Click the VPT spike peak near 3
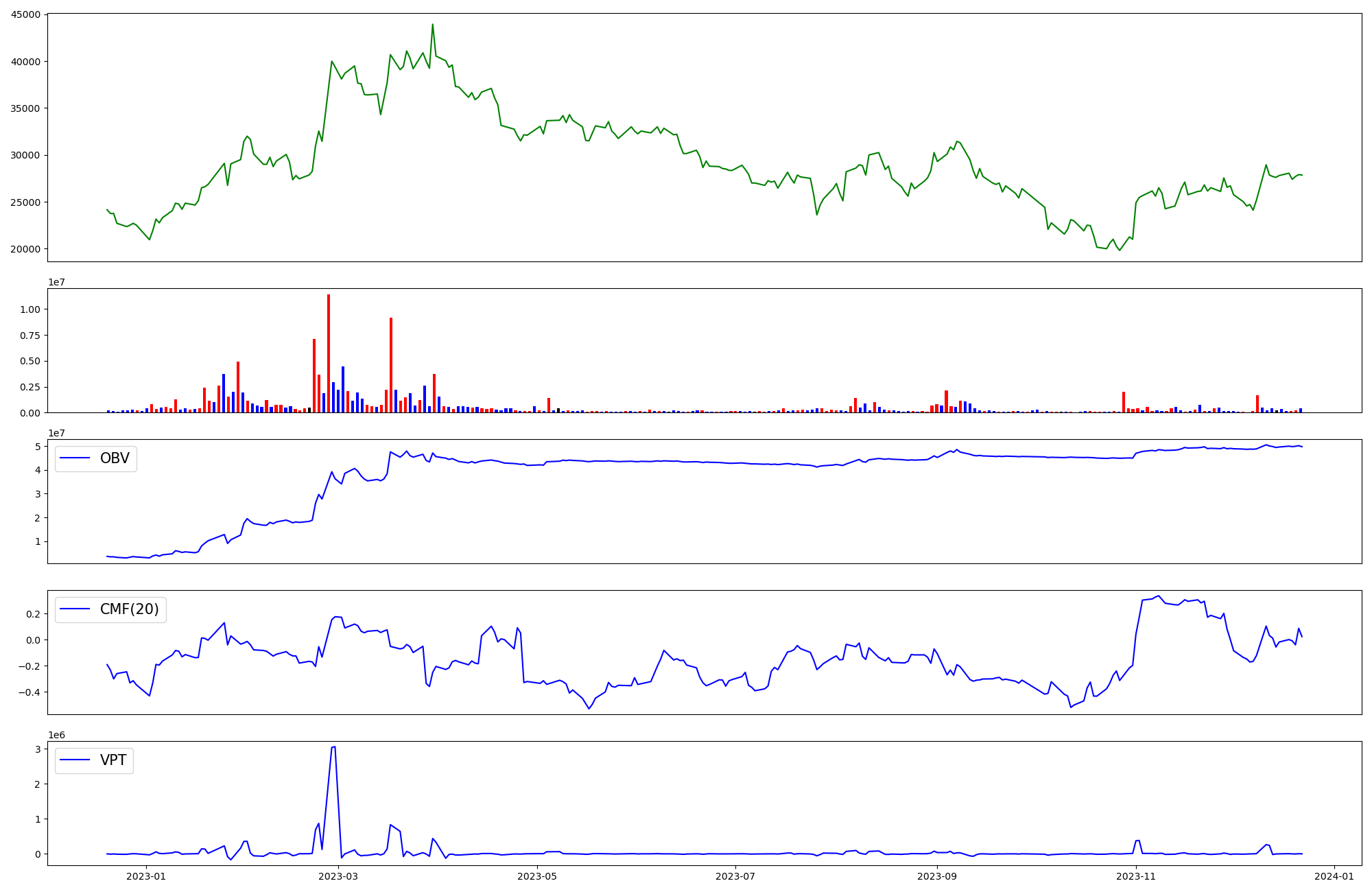The height and width of the screenshot is (892, 1372). (x=333, y=747)
